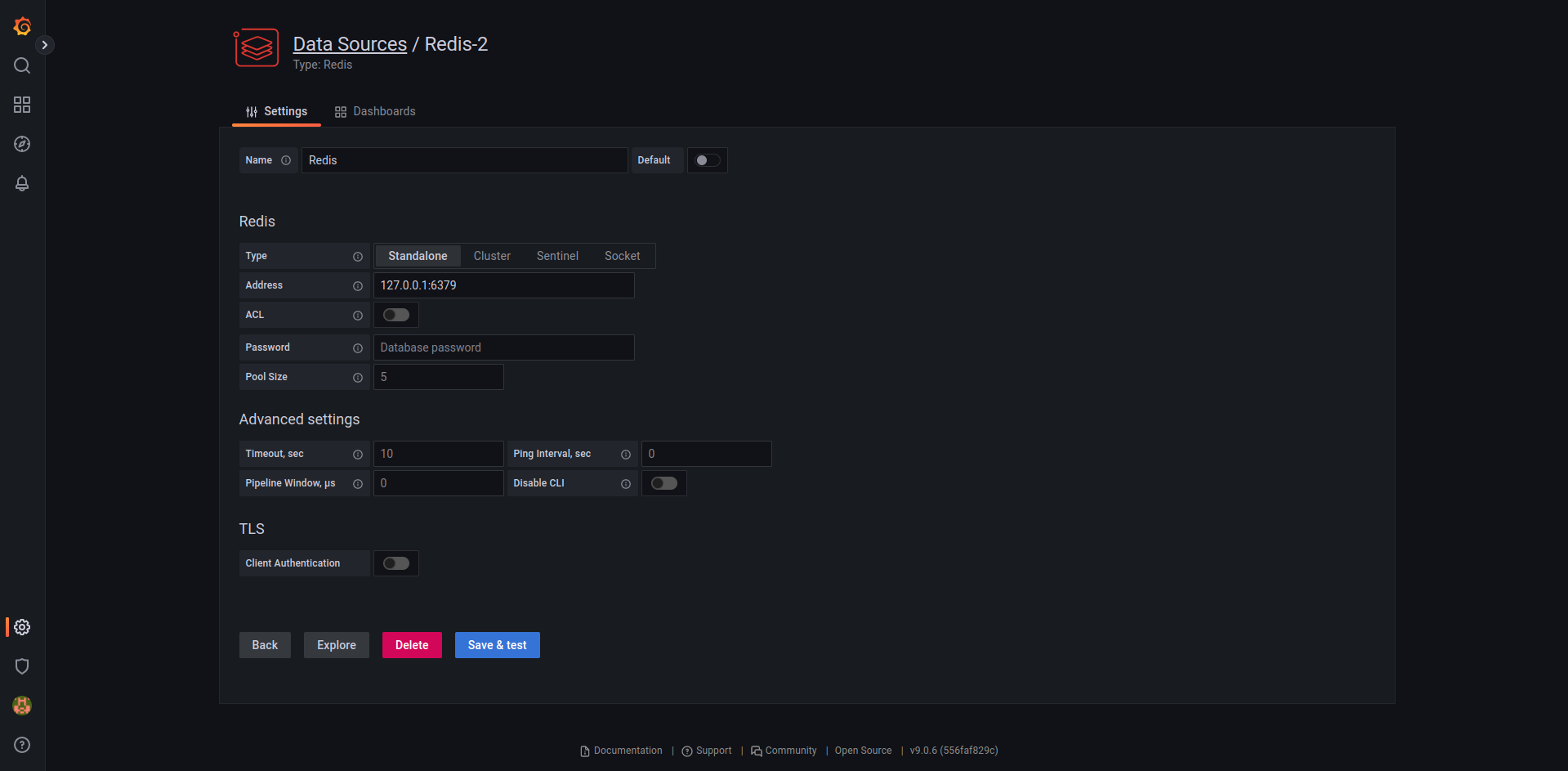The height and width of the screenshot is (771, 1568).
Task: Open the Documentation footer link
Action: [621, 751]
